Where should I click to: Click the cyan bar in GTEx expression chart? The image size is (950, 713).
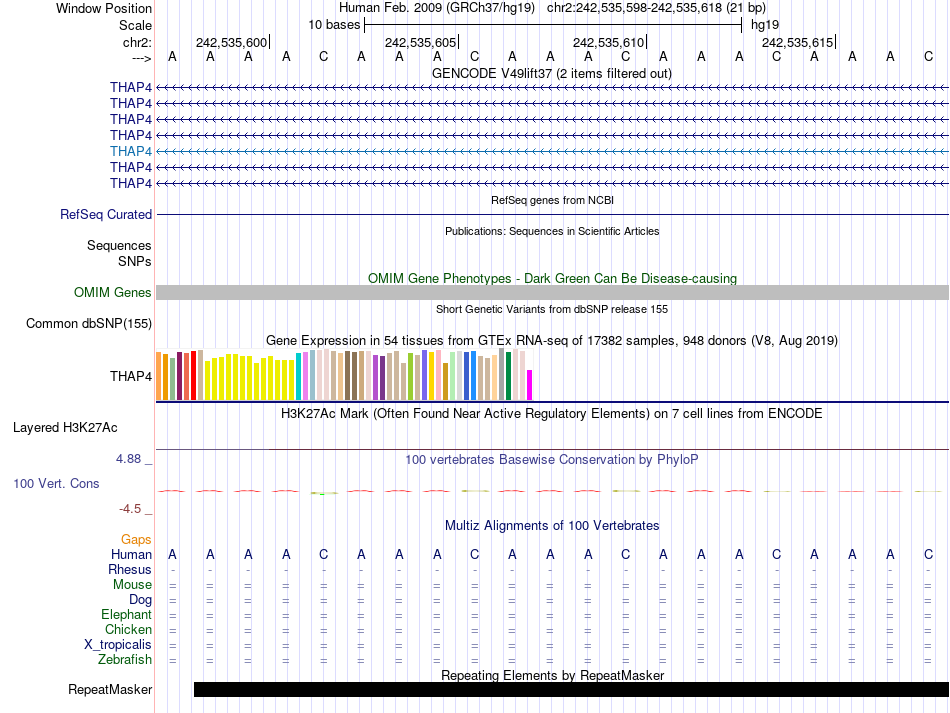[x=299, y=376]
